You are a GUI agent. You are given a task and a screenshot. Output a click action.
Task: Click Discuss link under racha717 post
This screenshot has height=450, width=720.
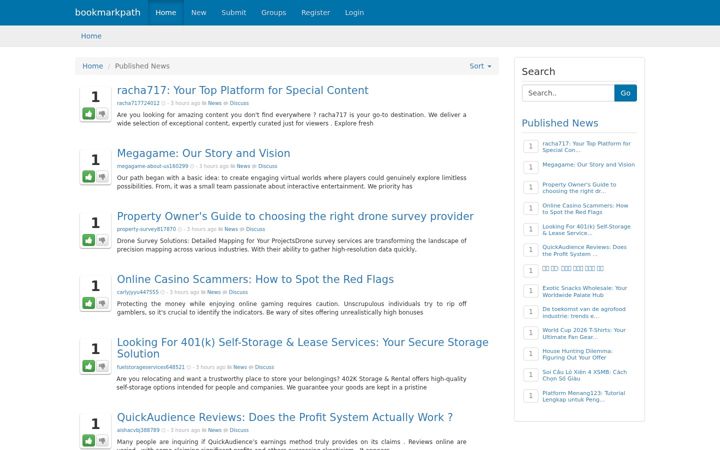coord(239,103)
